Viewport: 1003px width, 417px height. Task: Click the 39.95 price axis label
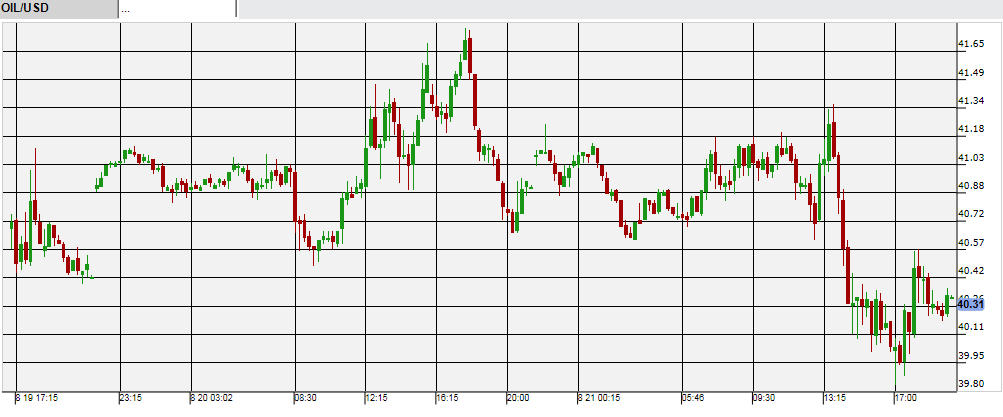[x=973, y=355]
